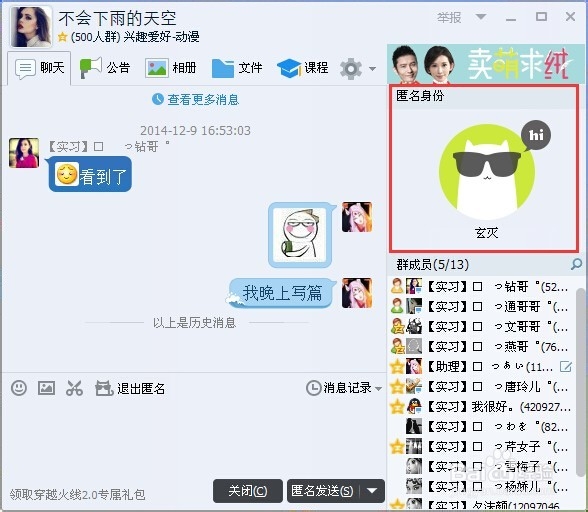Edit group card pencil icon on 助理 row
The height and width of the screenshot is (512, 588).
[x=566, y=366]
